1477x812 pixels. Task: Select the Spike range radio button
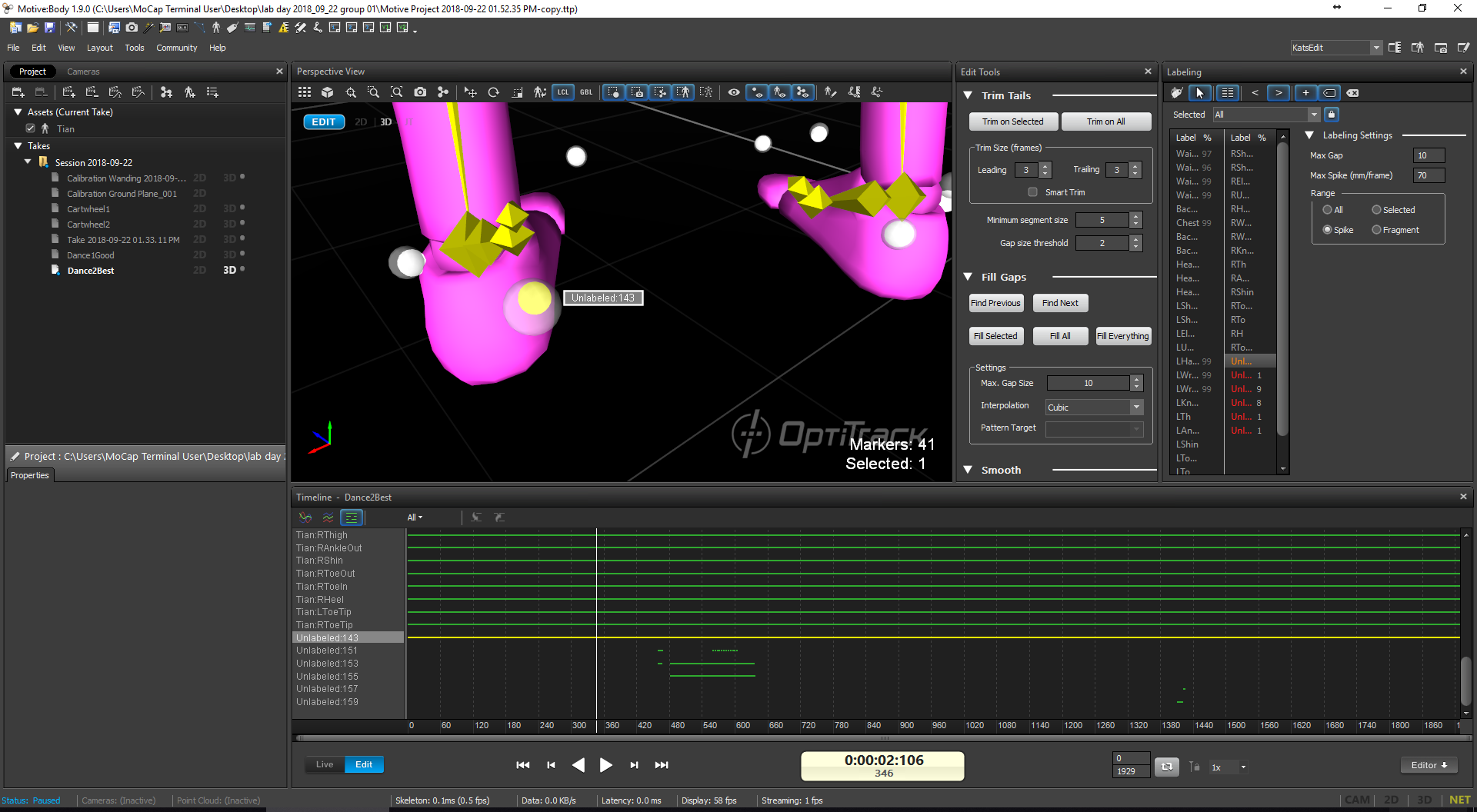click(1327, 230)
